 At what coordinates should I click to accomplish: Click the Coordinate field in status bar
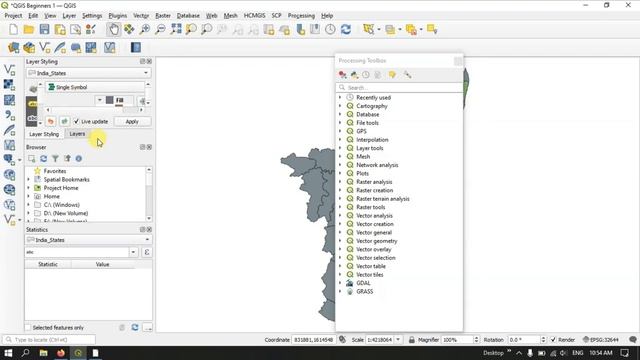coord(313,340)
